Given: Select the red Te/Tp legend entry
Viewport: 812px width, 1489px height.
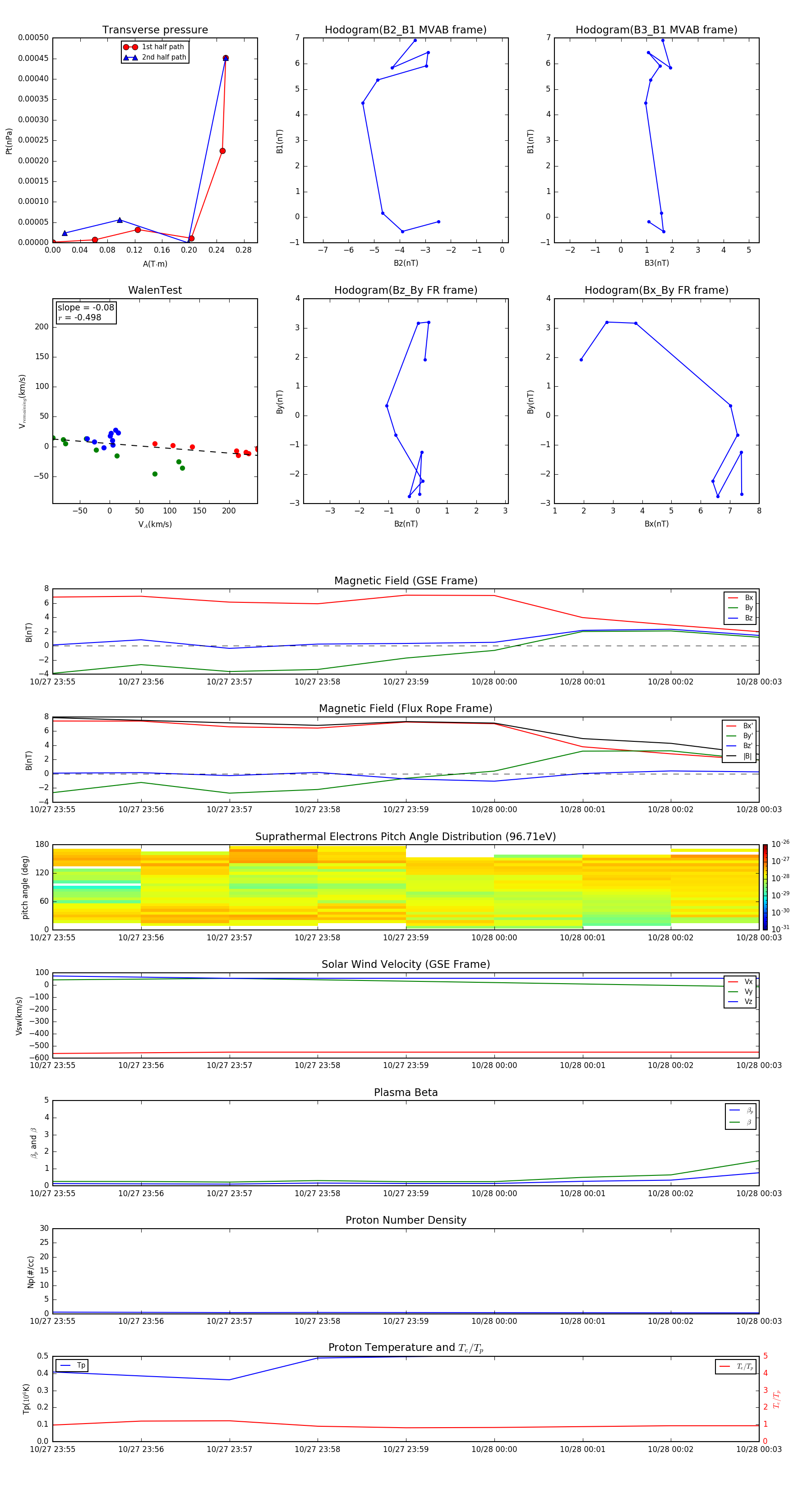Looking at the screenshot, I should 736,1366.
